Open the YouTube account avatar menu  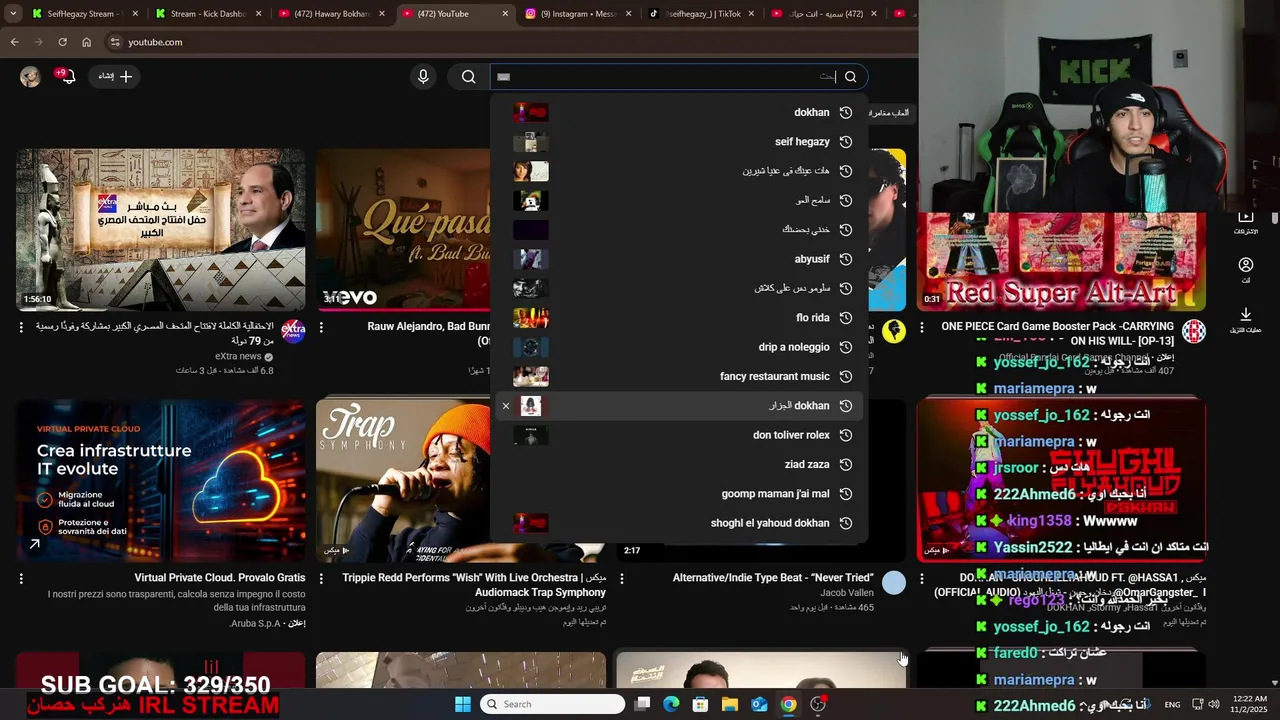pos(30,77)
